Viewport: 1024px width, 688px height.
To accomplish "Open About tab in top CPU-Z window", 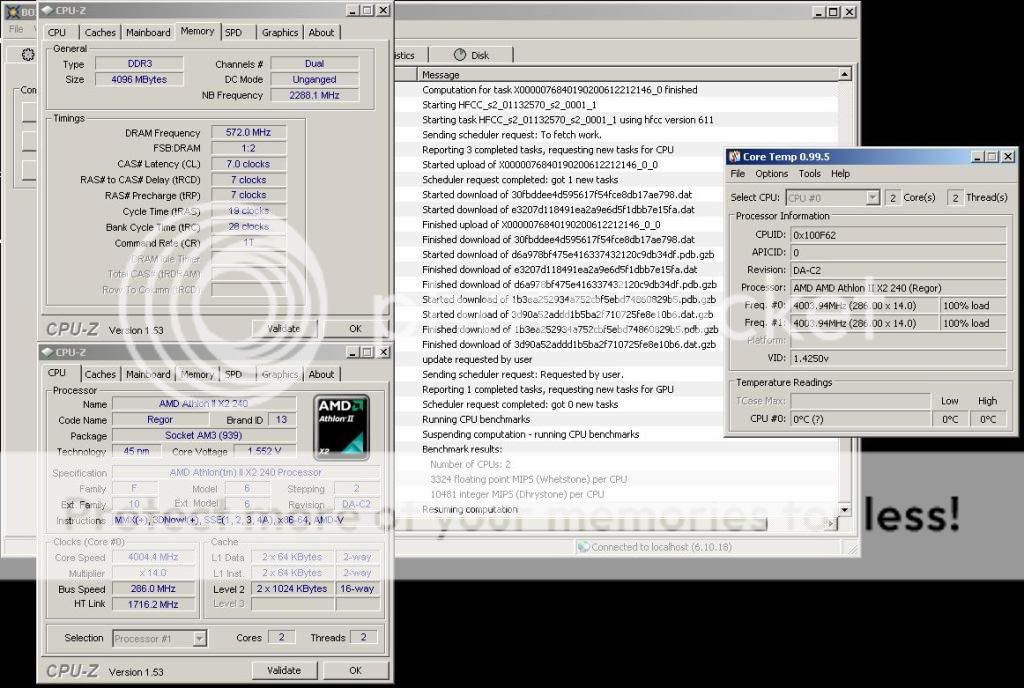I will click(x=321, y=32).
